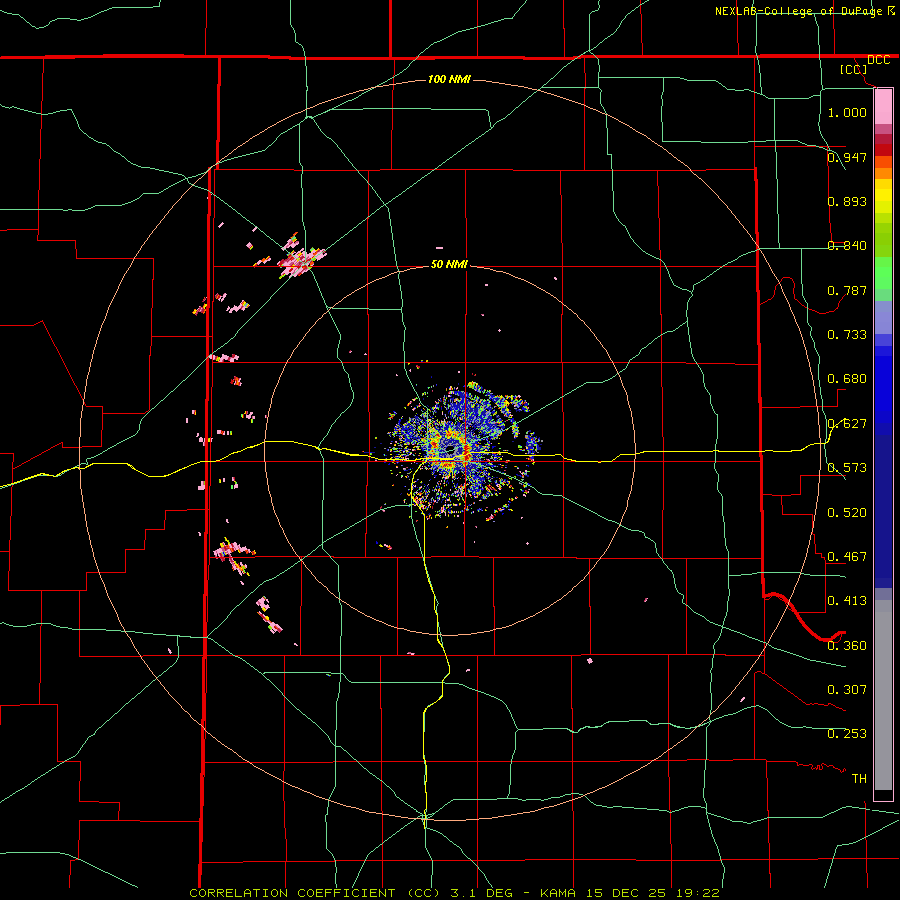Select the 0.893 legend value

point(847,201)
